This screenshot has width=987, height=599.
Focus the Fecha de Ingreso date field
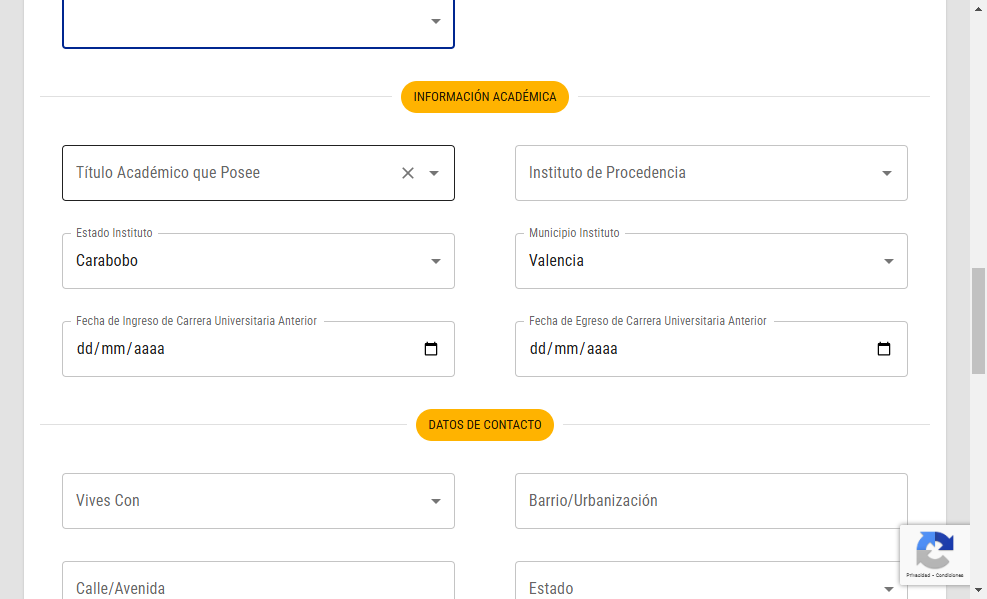(x=258, y=349)
